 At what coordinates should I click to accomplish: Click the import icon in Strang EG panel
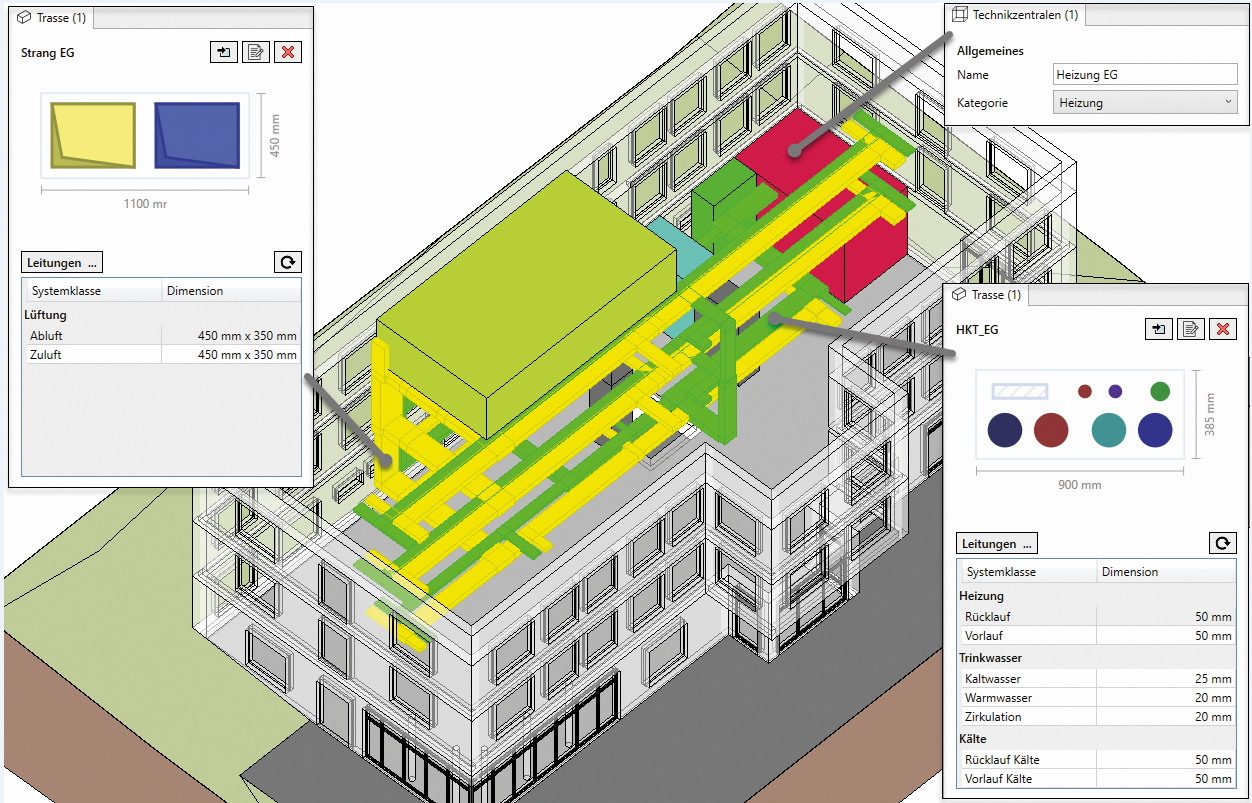click(223, 52)
